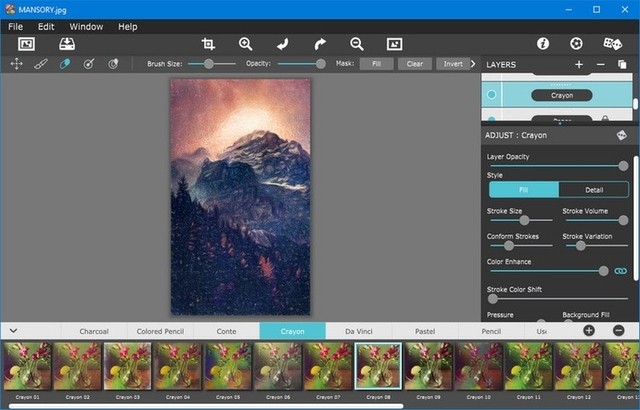Toggle the Color Enhance link icon
Image resolution: width=640 pixels, height=410 pixels.
pos(620,270)
